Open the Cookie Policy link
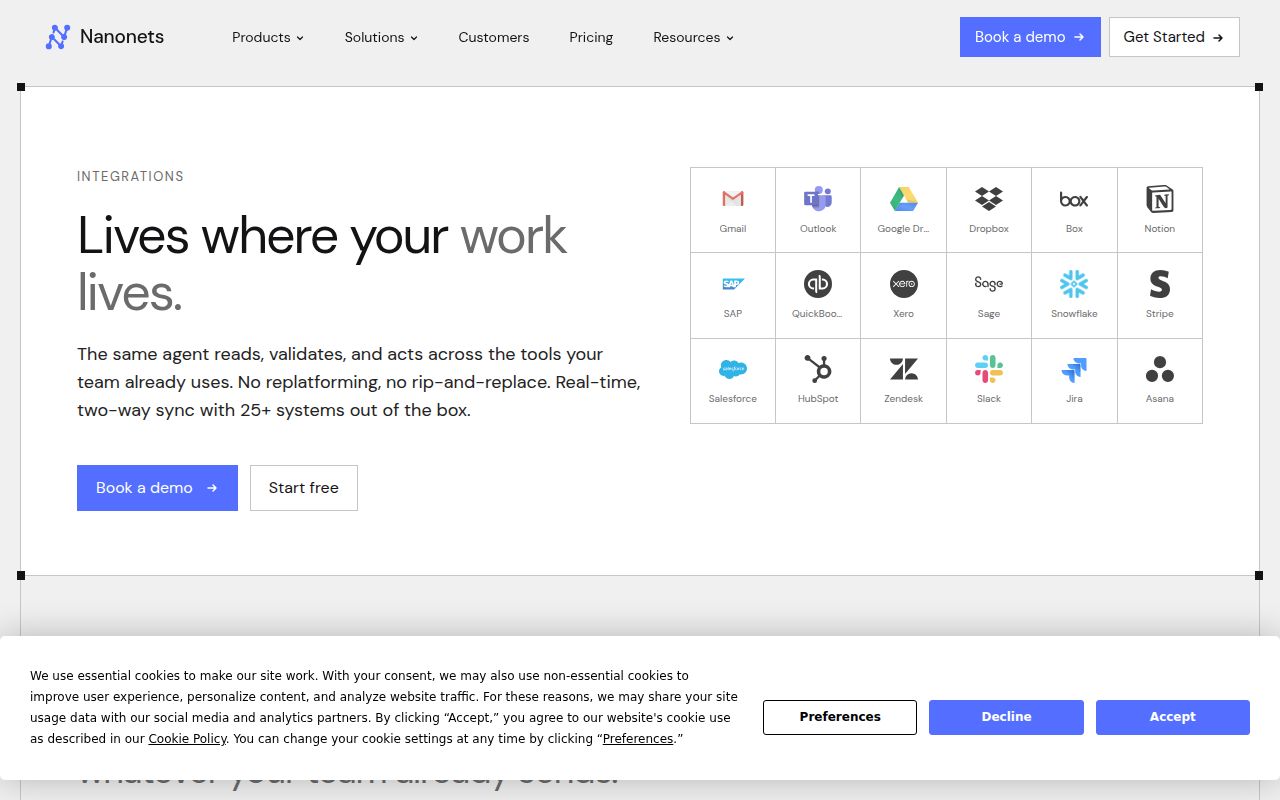Viewport: 1280px width, 800px height. [x=187, y=739]
